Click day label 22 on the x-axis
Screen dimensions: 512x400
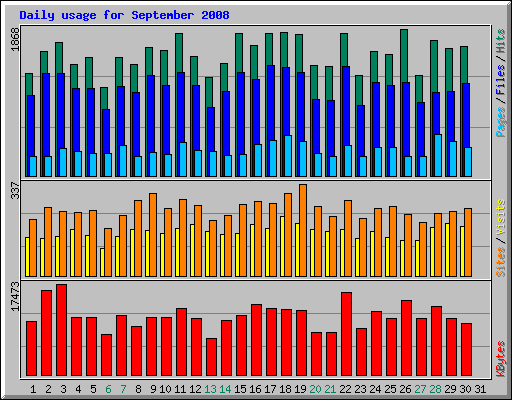pyautogui.click(x=345, y=389)
